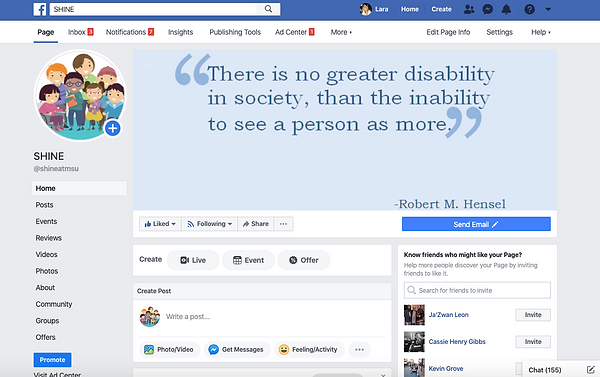Screen dimensions: 600x377
Task: Select Community in the left sidebar
Action: [x=54, y=304]
